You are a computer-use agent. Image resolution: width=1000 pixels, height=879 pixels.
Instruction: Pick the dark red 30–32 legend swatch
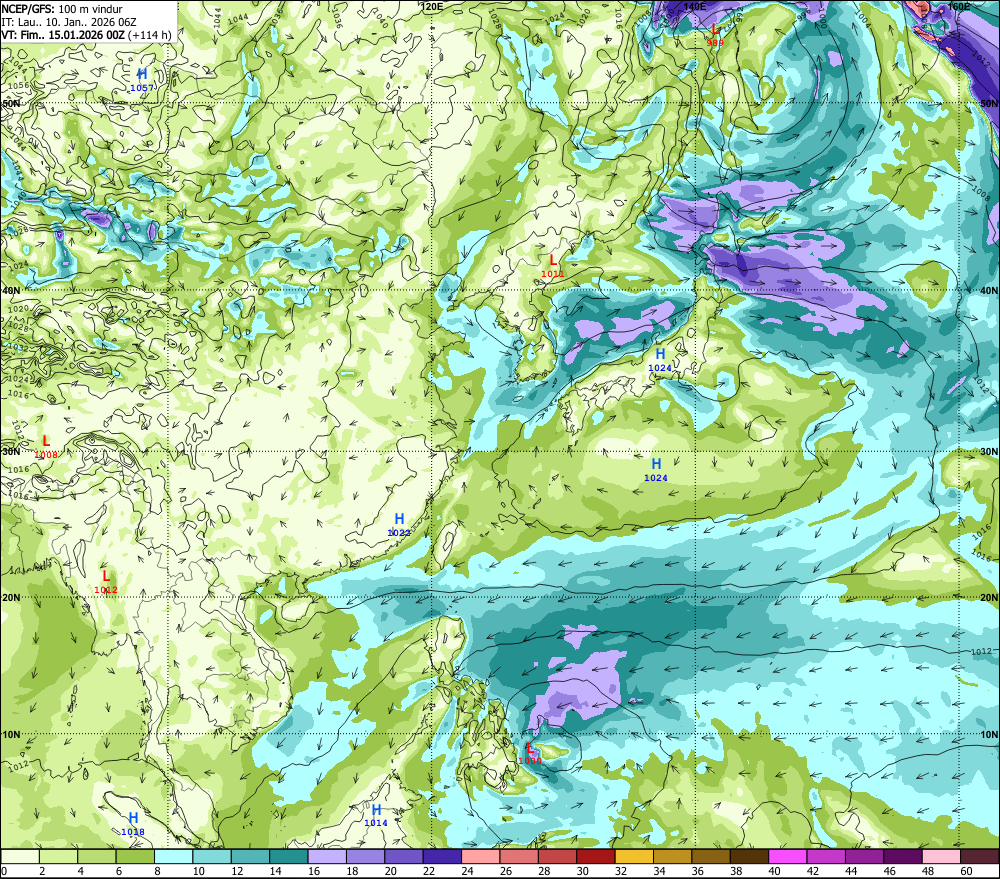(x=596, y=857)
